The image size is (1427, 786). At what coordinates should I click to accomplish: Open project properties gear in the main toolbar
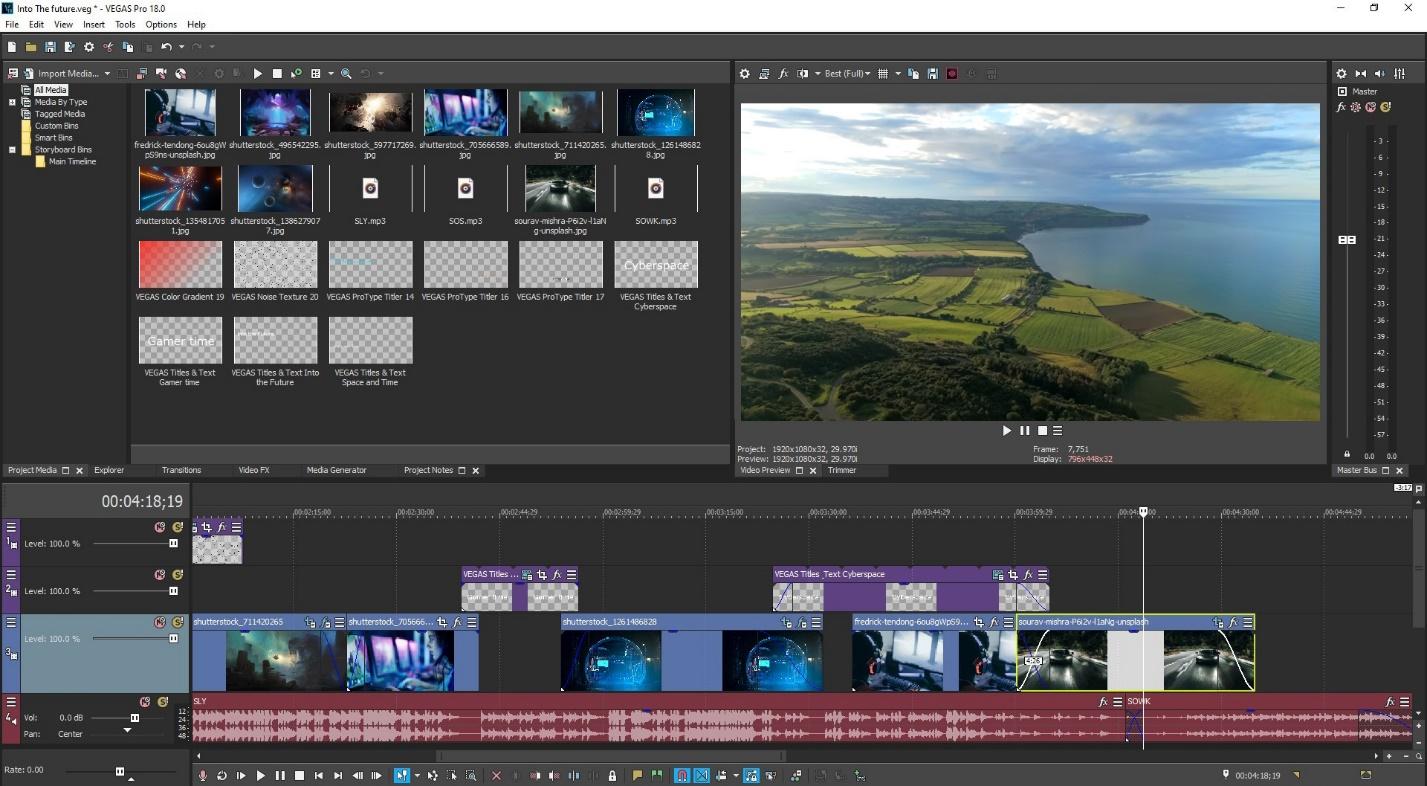[x=89, y=47]
